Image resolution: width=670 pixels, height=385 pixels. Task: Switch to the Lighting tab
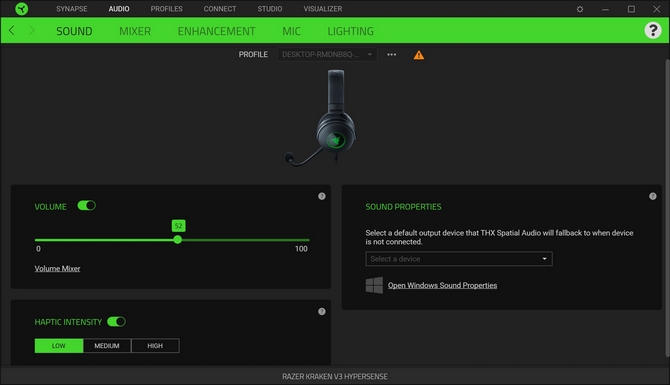click(350, 31)
